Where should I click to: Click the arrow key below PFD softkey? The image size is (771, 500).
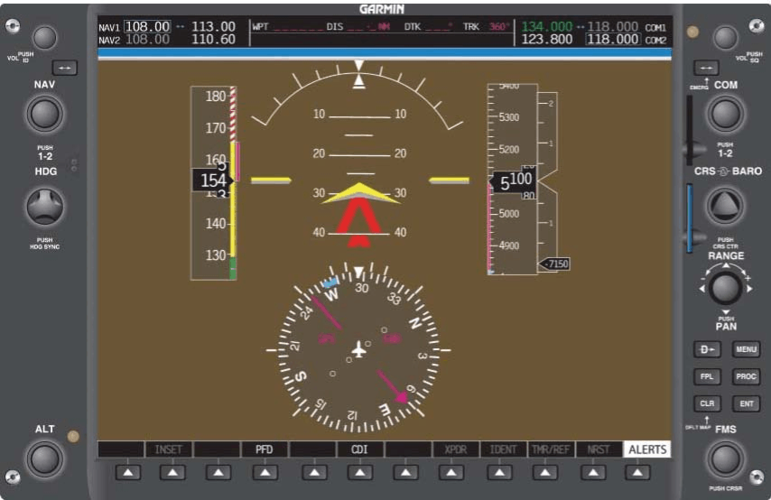point(265,473)
